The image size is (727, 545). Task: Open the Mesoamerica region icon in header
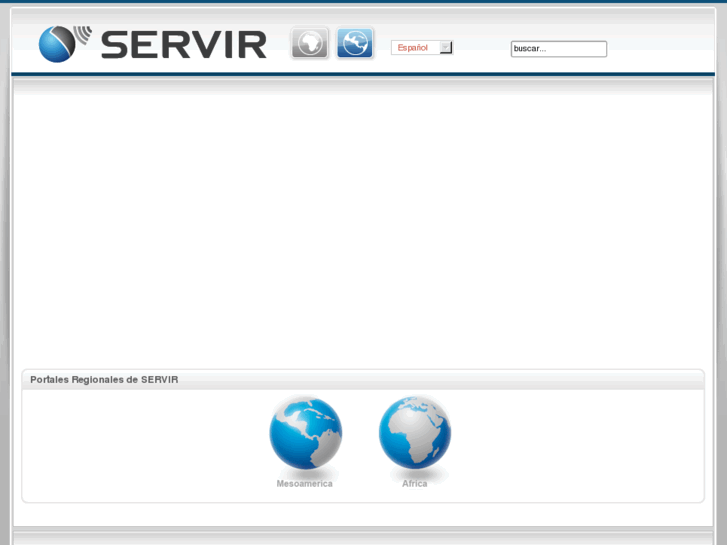[355, 43]
